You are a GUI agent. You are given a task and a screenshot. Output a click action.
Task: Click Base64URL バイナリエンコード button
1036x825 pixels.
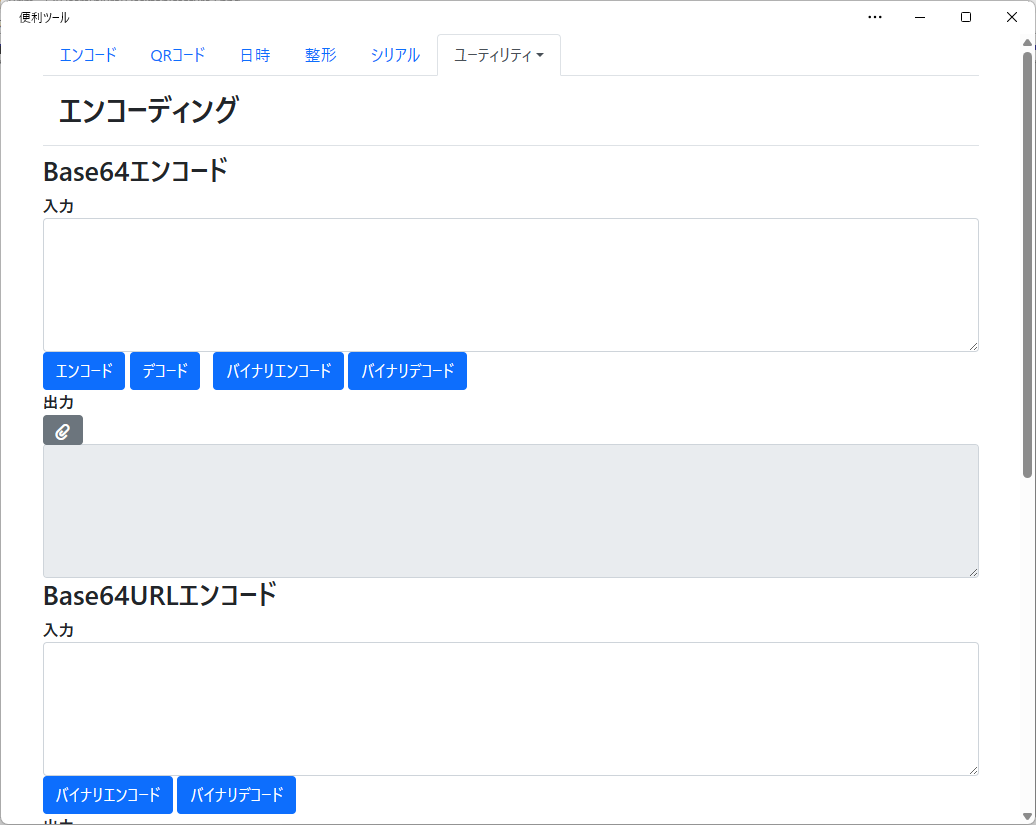click(108, 795)
